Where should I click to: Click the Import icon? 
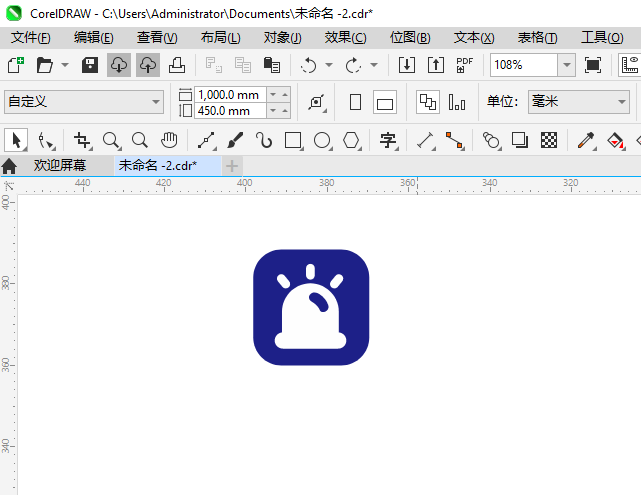[x=407, y=65]
